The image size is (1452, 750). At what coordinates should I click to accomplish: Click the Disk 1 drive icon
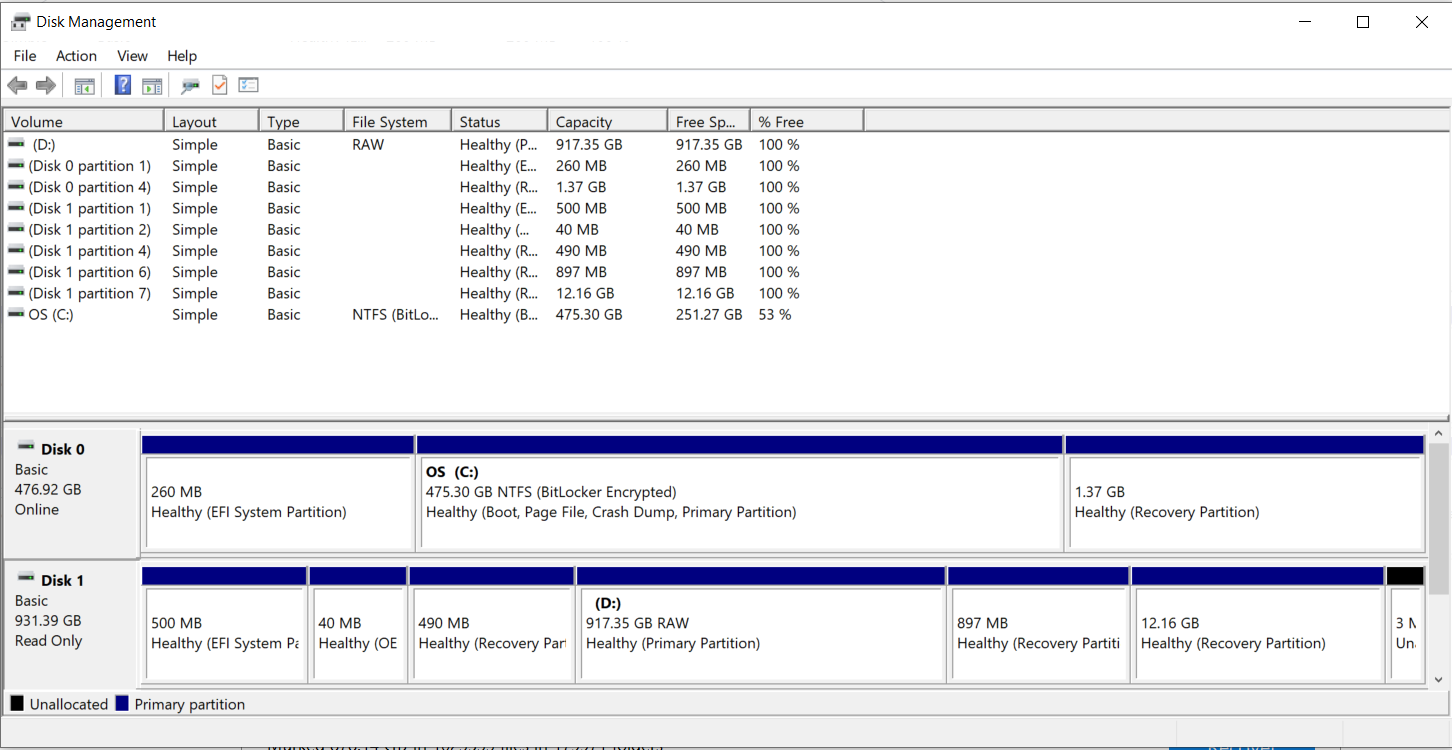(26, 578)
